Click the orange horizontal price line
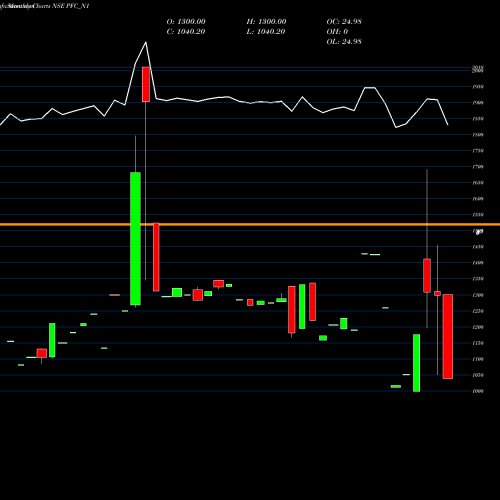 point(250,225)
